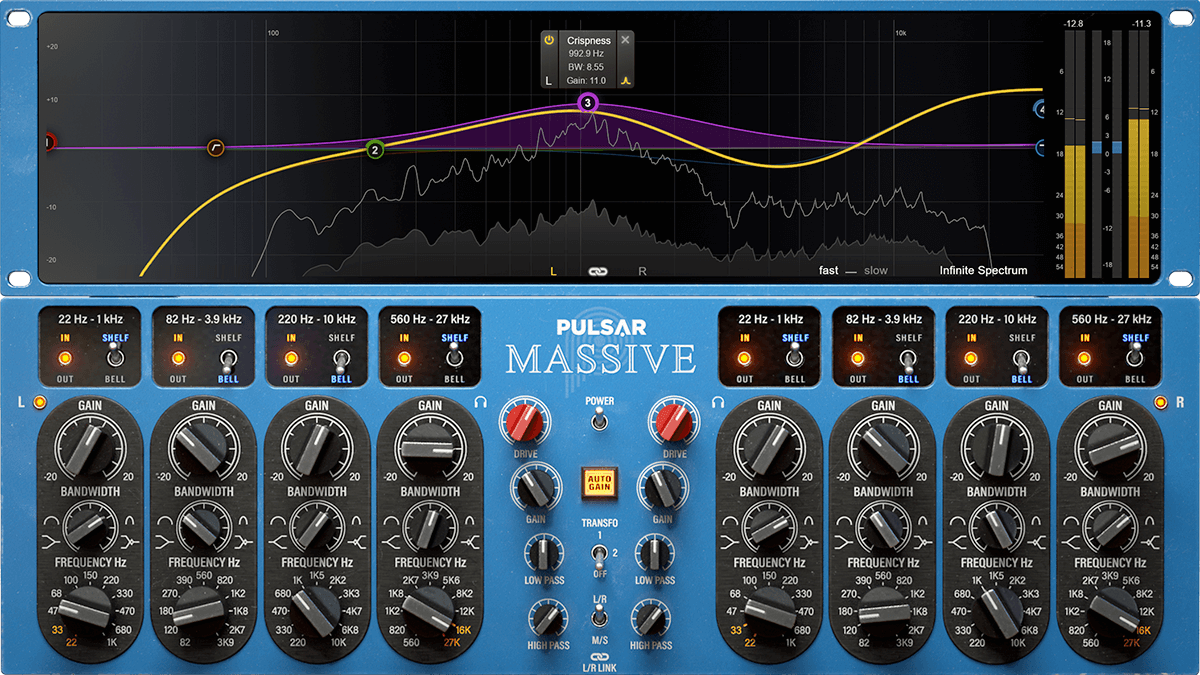Screen dimensions: 1200x675
Task: Select the orange high-pass filter node
Action: (216, 148)
